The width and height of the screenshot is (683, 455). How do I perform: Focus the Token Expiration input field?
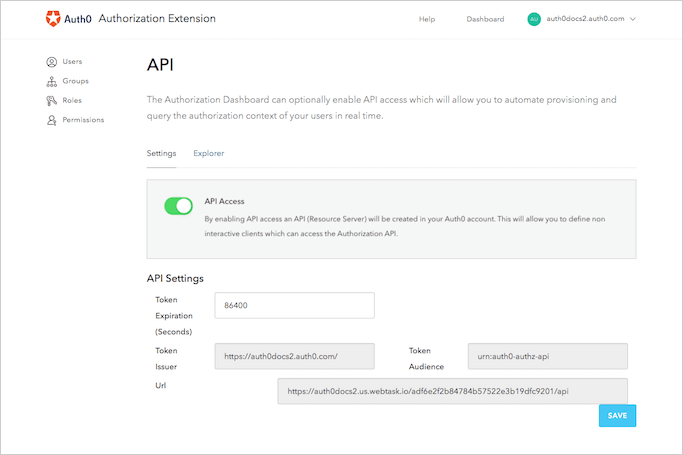pyautogui.click(x=294, y=305)
